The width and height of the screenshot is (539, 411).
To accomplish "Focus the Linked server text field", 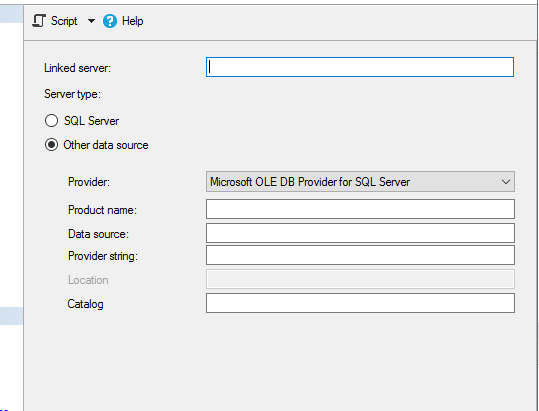I will click(x=360, y=67).
